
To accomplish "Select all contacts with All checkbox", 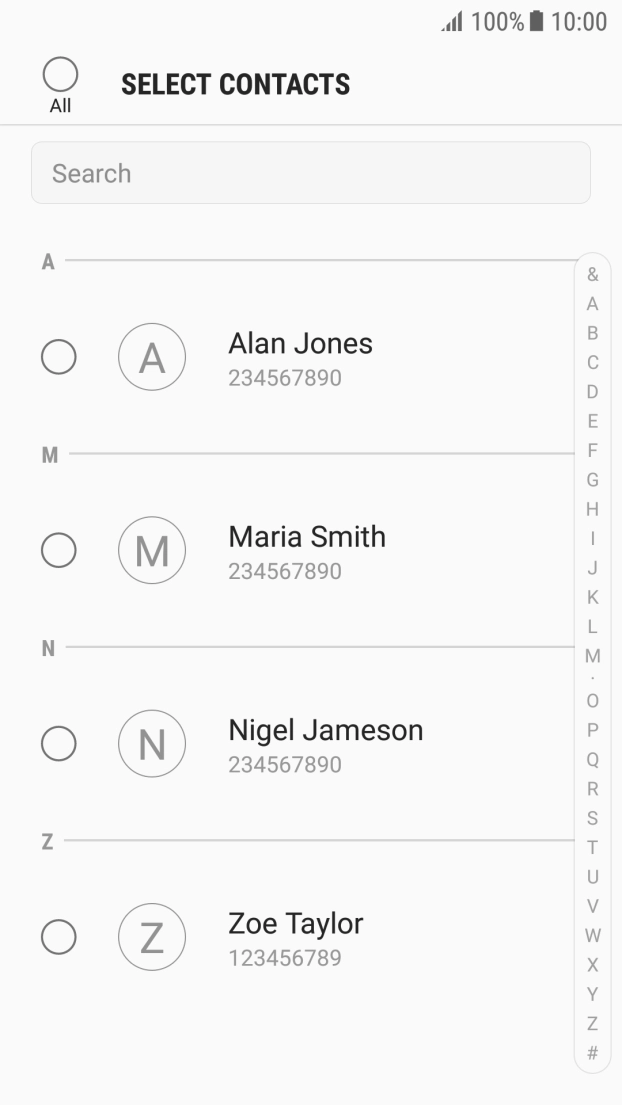I will click(x=60, y=75).
